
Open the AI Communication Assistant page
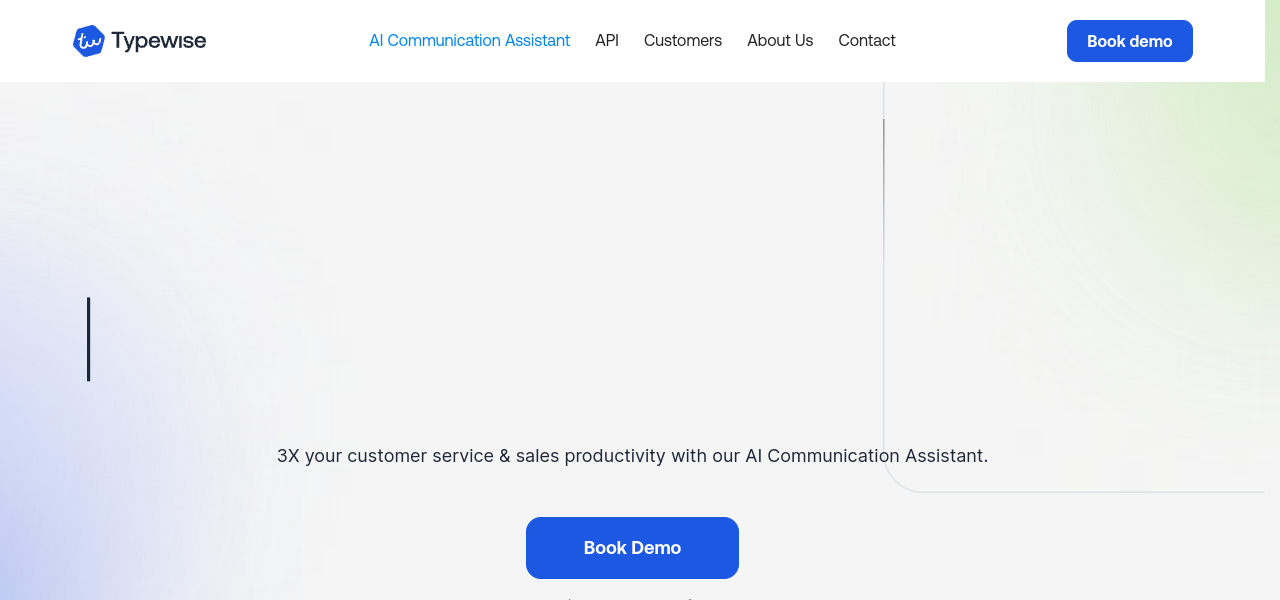(469, 41)
